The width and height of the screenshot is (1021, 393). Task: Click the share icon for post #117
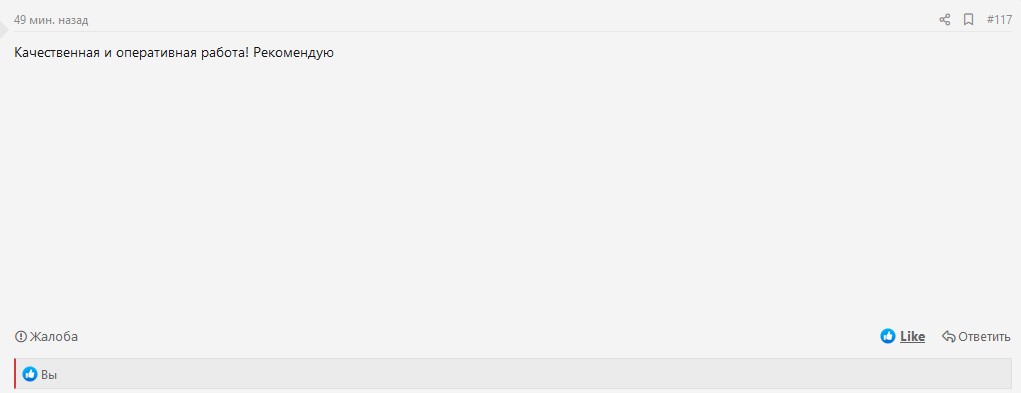[945, 20]
